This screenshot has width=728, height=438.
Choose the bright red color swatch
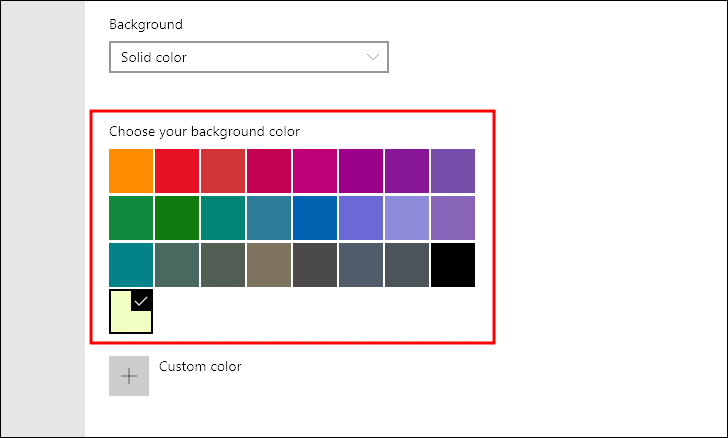(177, 171)
